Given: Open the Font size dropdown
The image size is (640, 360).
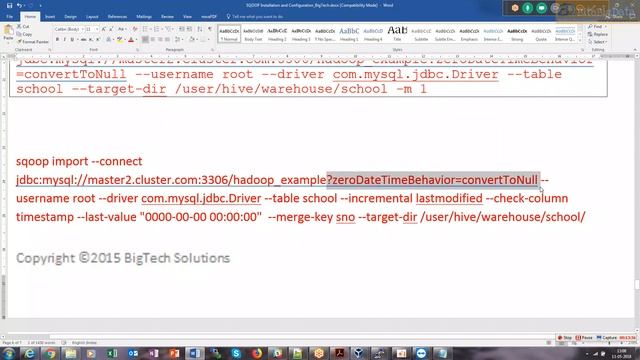Looking at the screenshot, I should (x=97, y=29).
